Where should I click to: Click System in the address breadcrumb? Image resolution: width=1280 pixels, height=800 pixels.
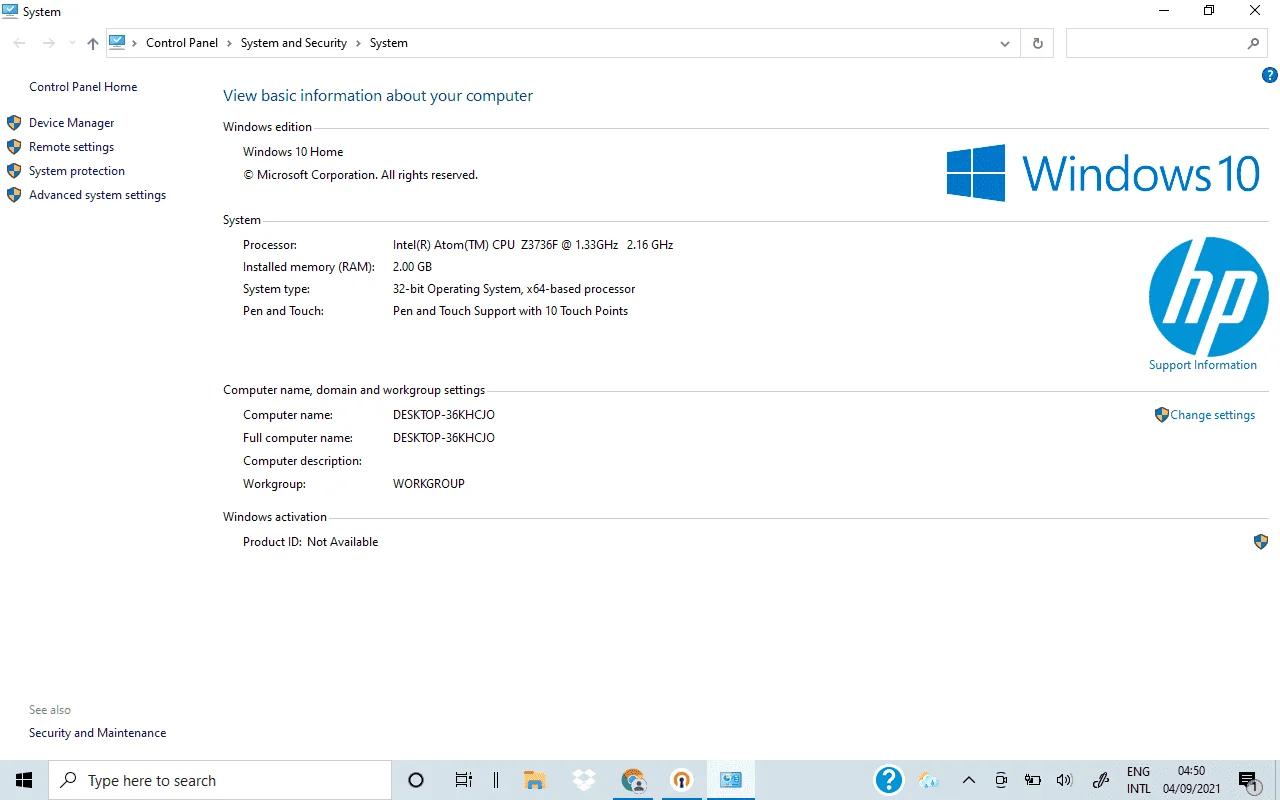tap(389, 43)
